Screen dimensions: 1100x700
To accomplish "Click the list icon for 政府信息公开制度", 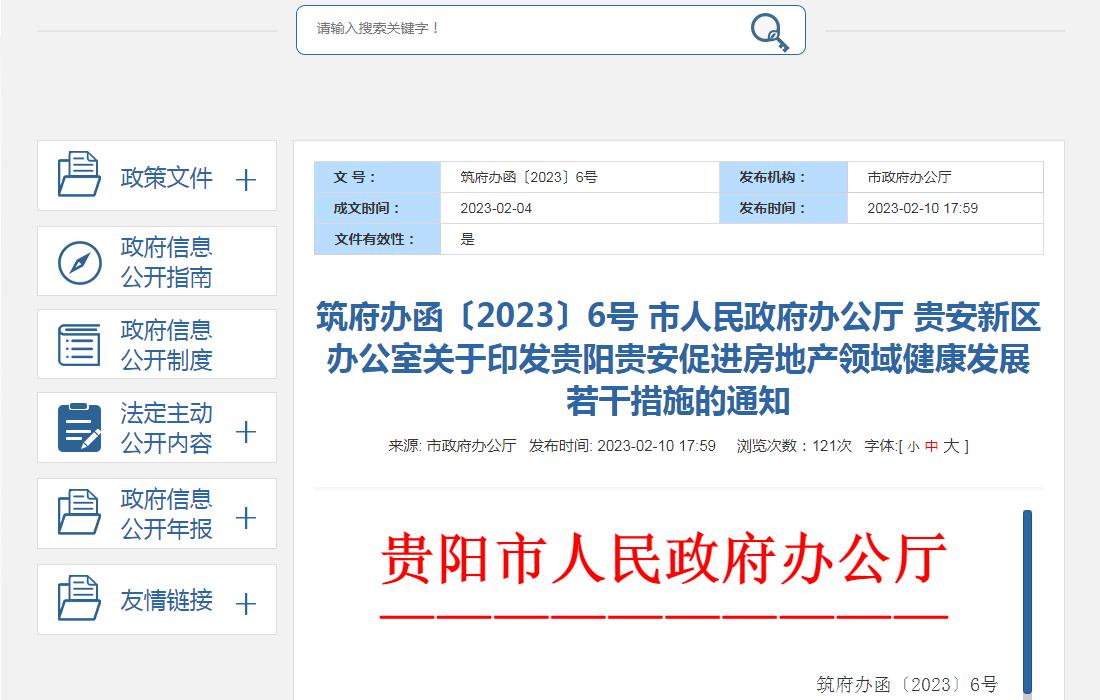I will pyautogui.click(x=79, y=345).
